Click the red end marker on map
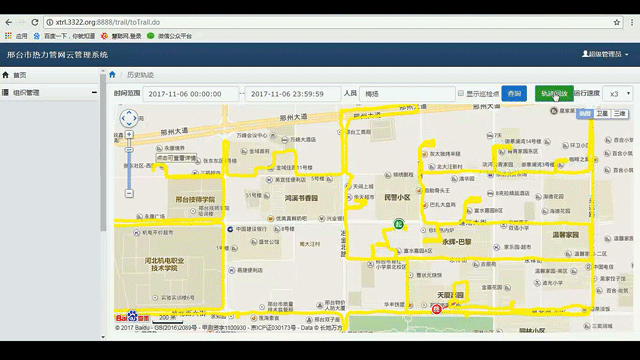Screen dimensions: 640x360 click(437, 309)
